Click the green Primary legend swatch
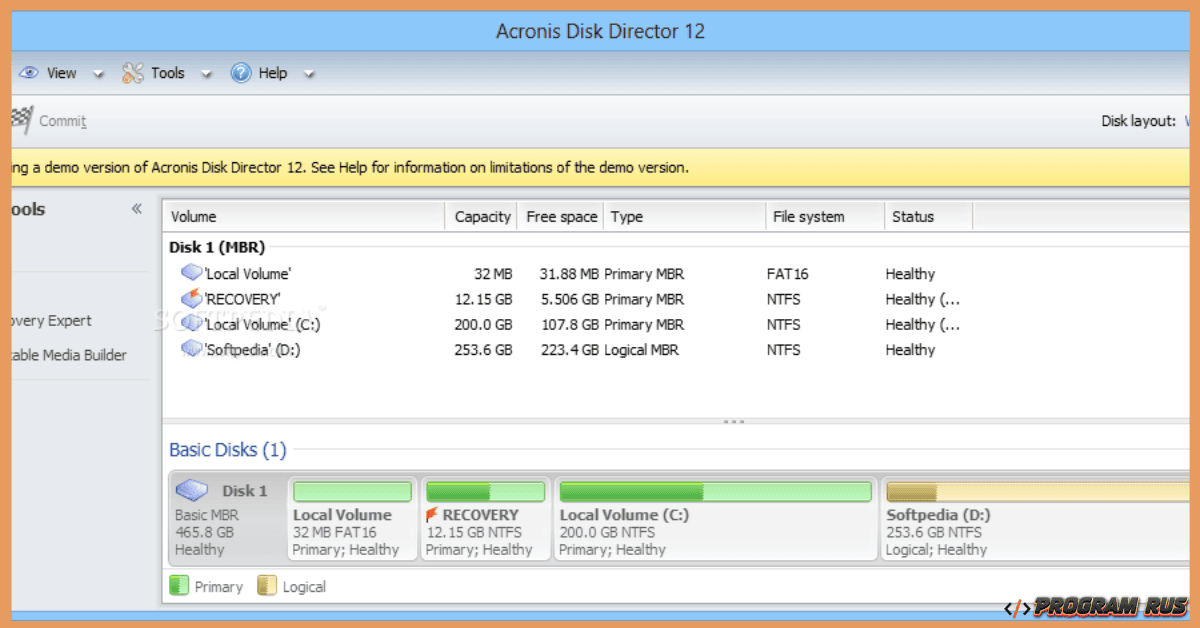This screenshot has height=628, width=1200. [181, 585]
